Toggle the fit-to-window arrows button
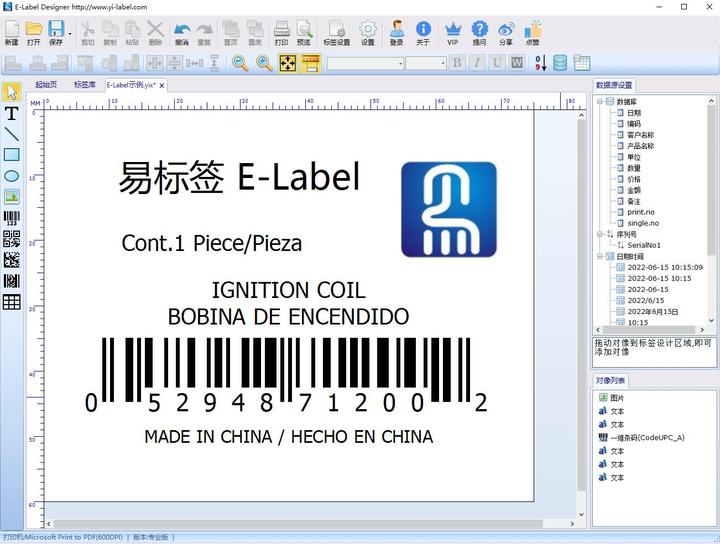720x544 pixels. click(x=287, y=63)
